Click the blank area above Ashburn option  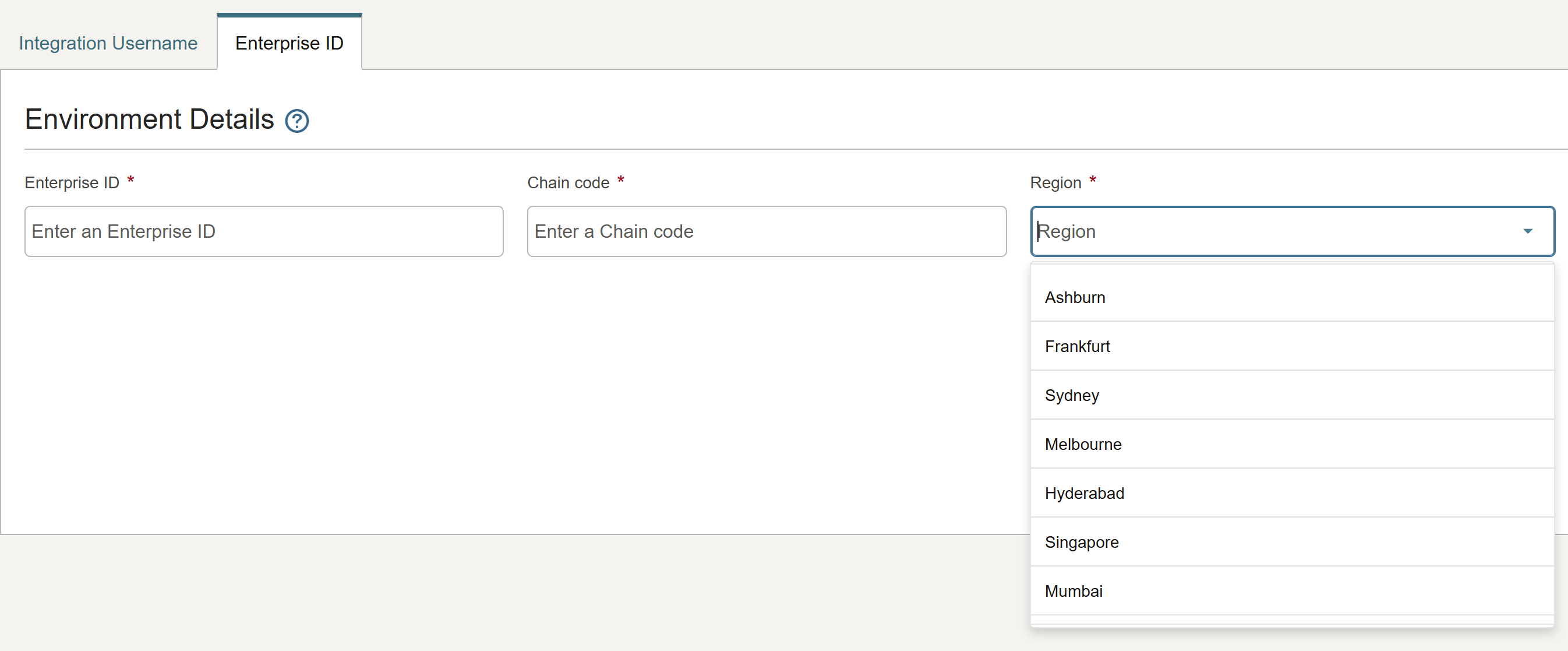click(1290, 269)
